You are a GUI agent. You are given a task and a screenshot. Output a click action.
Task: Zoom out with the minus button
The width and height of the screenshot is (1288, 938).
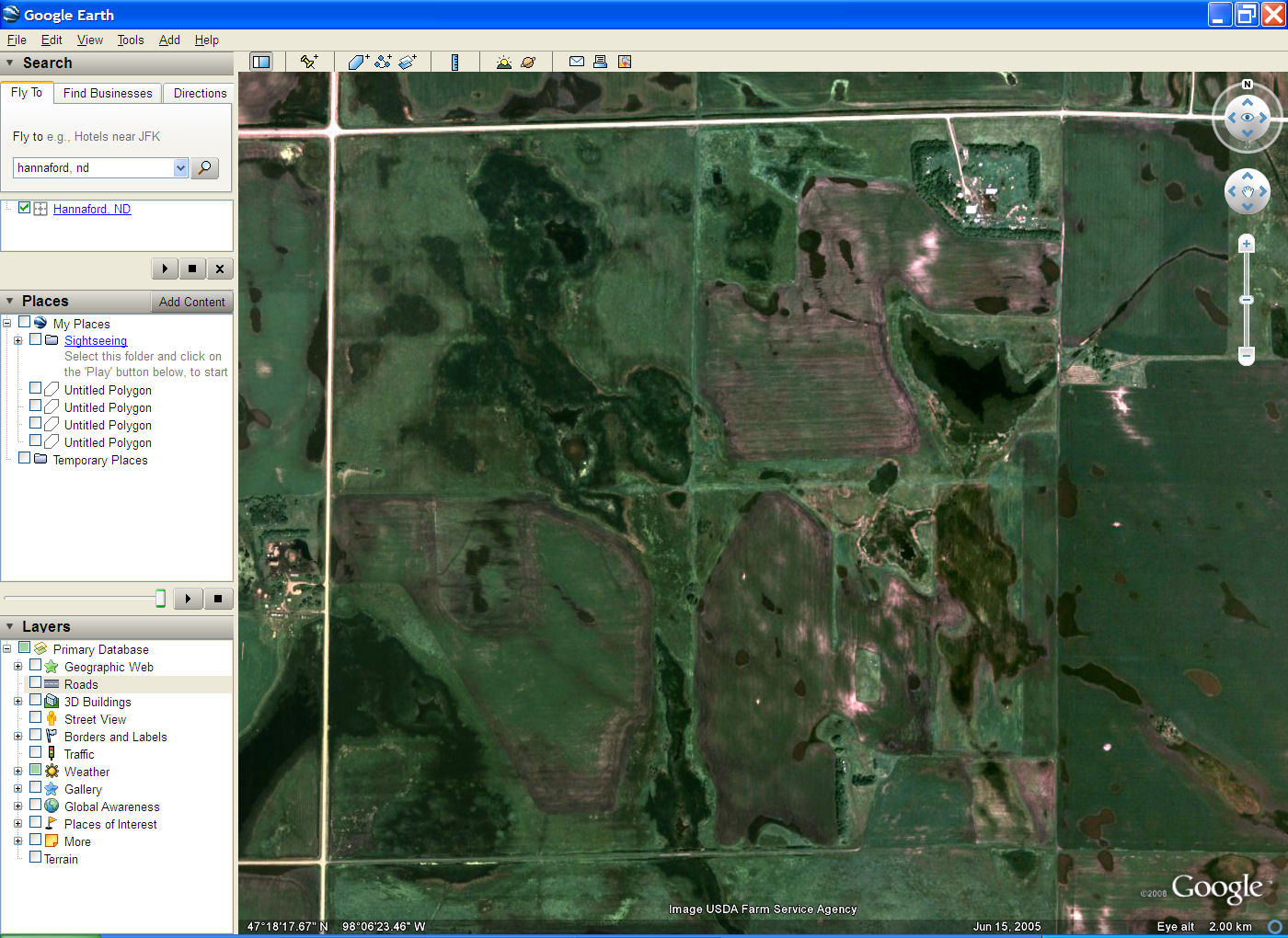coord(1247,355)
